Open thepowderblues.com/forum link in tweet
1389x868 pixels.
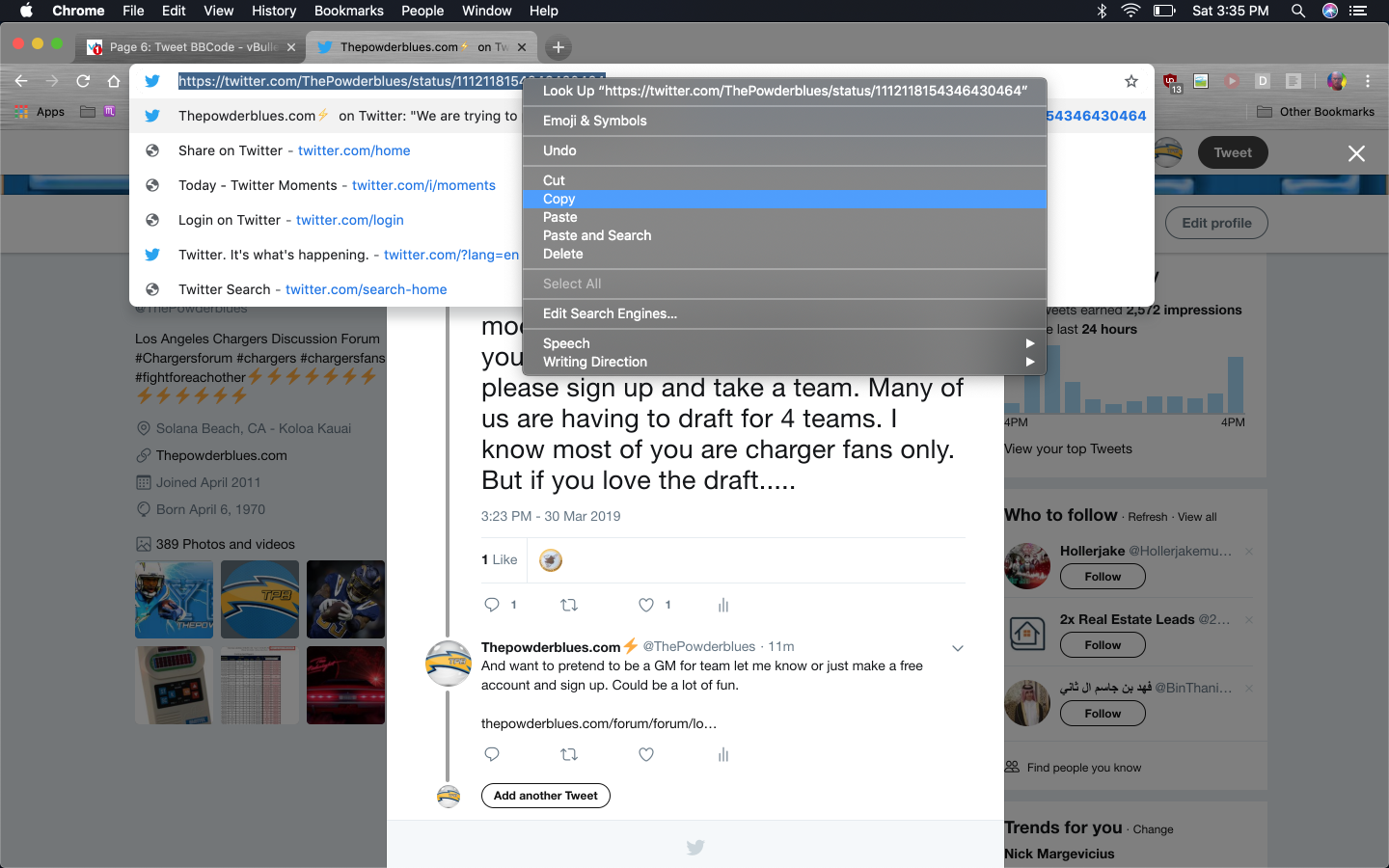point(599,723)
